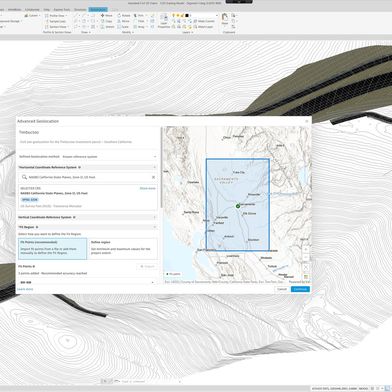
Task: Click Make Current layer tool
Action: pyautogui.click(x=204, y=21)
